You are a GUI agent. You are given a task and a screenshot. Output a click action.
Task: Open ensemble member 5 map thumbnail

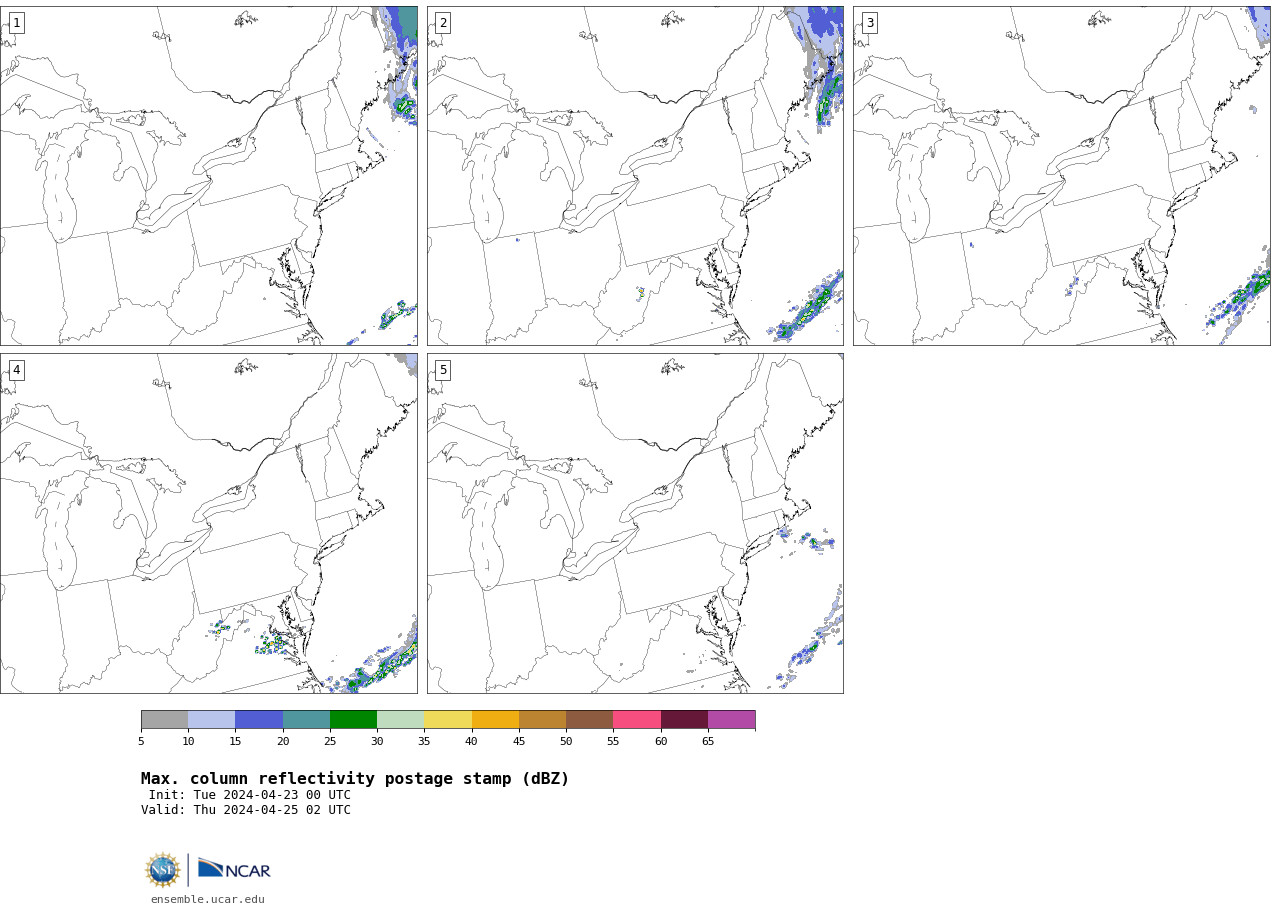635,523
